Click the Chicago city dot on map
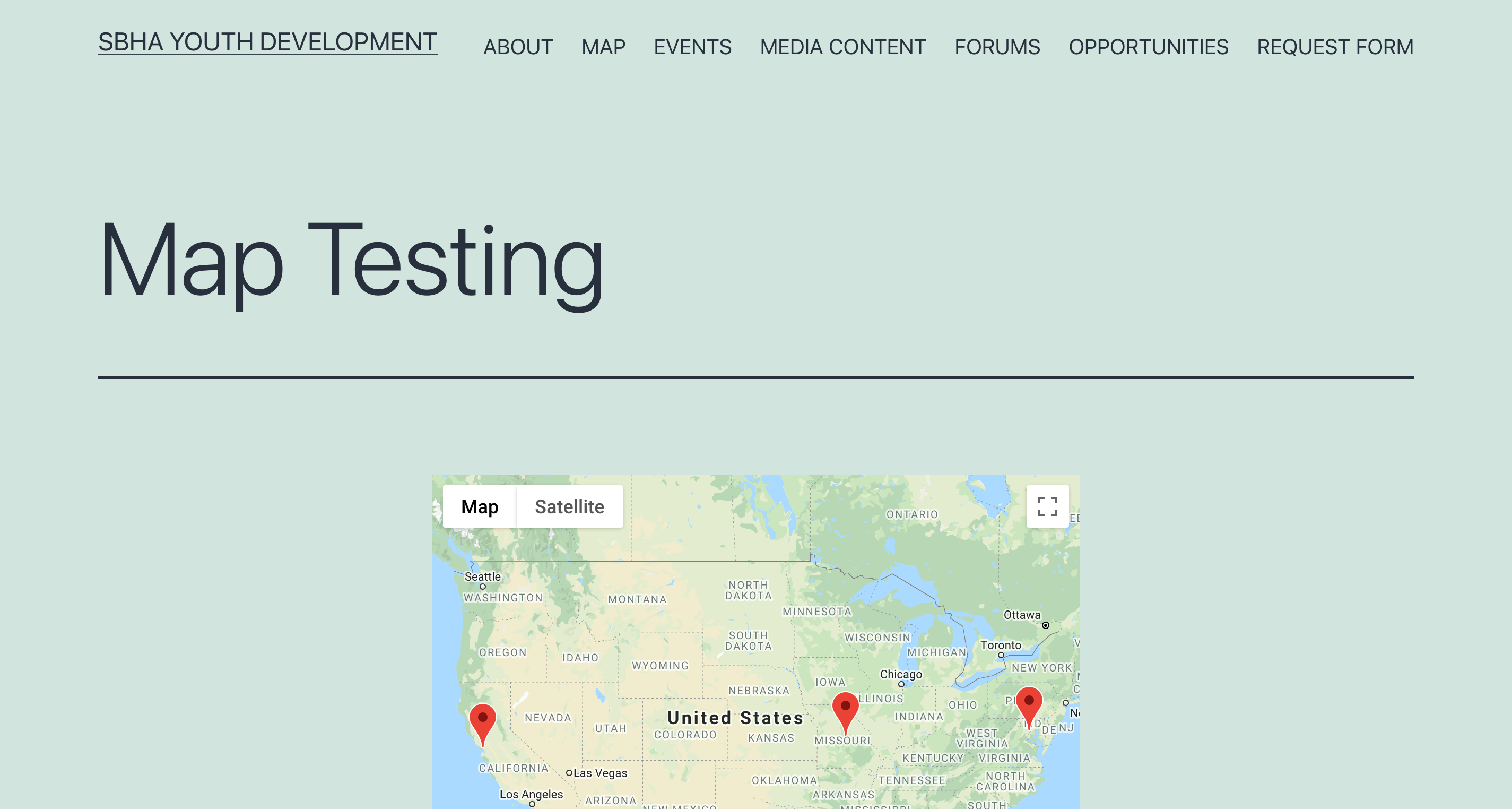This screenshot has height=809, width=1512. 901,684
